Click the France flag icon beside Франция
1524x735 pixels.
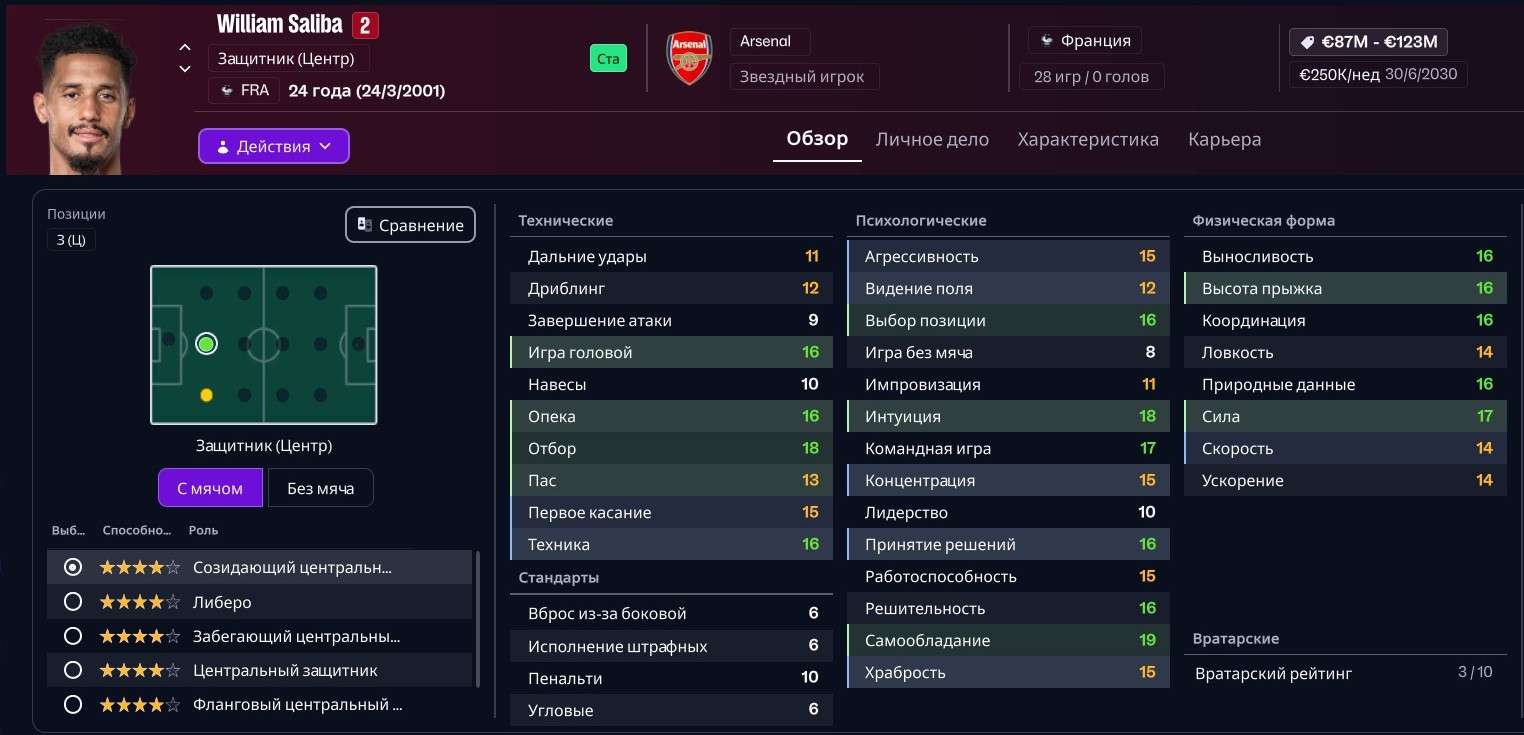coord(1046,41)
